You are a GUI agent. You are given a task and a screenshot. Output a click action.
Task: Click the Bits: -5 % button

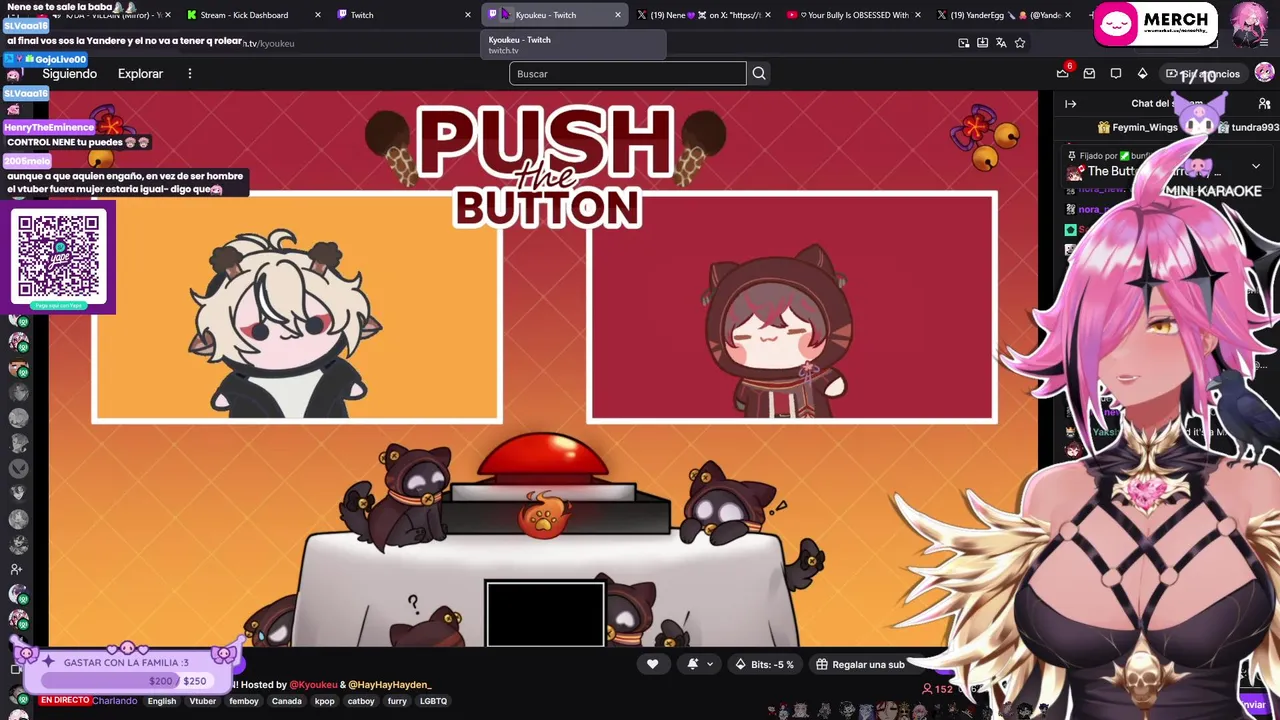point(765,664)
